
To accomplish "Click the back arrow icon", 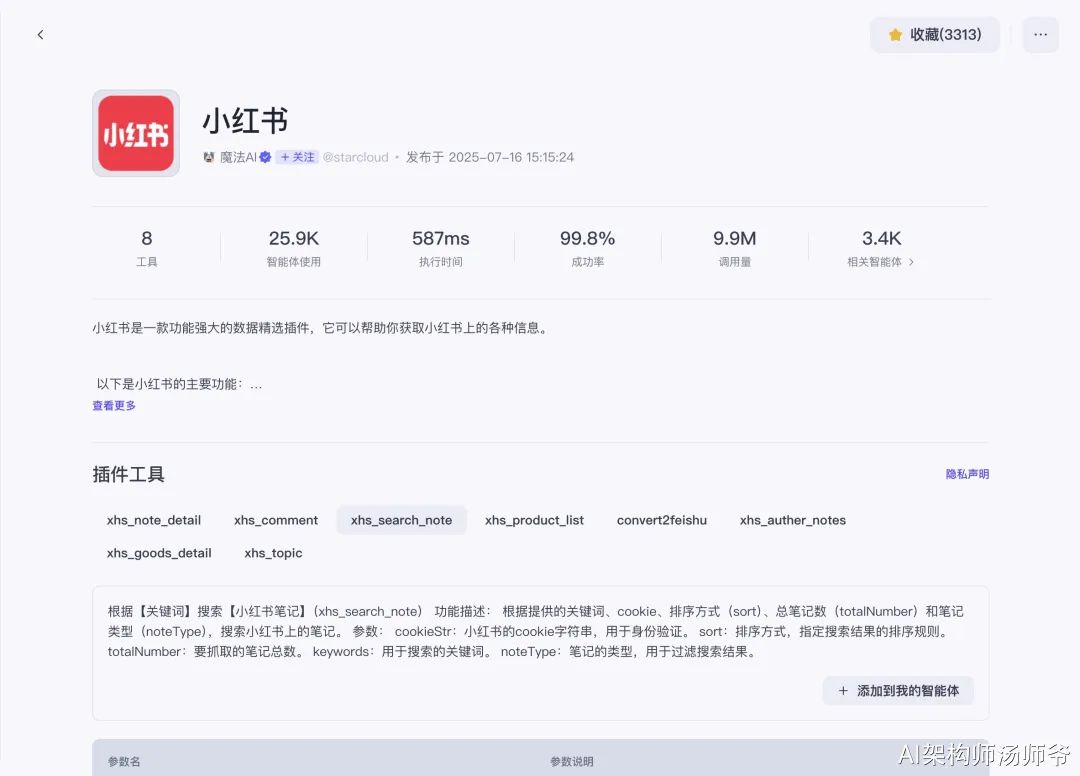I will 40,35.
